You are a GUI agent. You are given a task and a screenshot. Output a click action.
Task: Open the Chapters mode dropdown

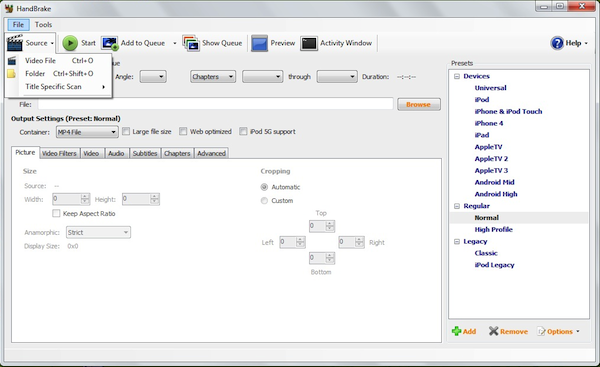tap(213, 77)
